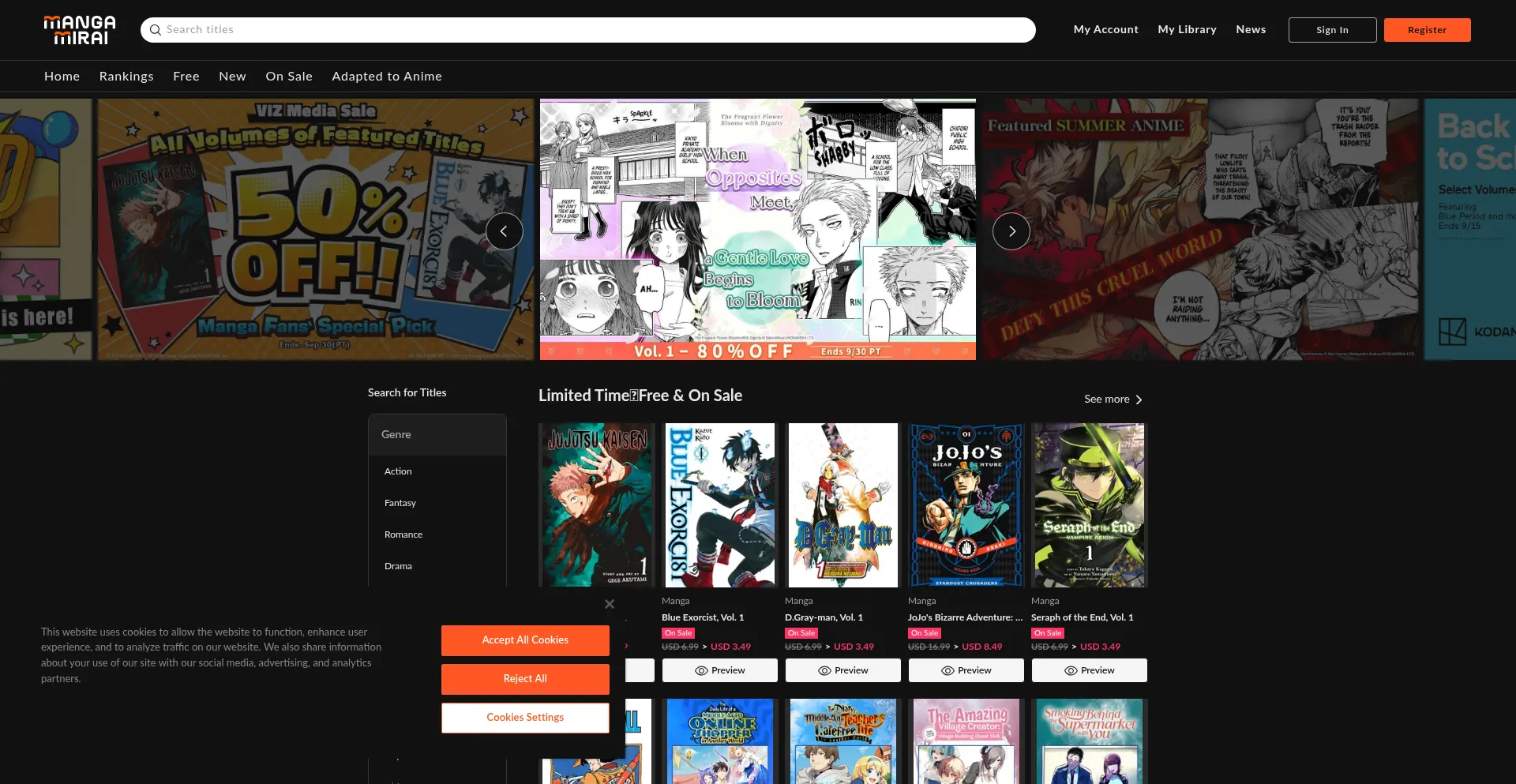Click the Sign In button
Viewport: 1516px width, 784px height.
[1332, 30]
